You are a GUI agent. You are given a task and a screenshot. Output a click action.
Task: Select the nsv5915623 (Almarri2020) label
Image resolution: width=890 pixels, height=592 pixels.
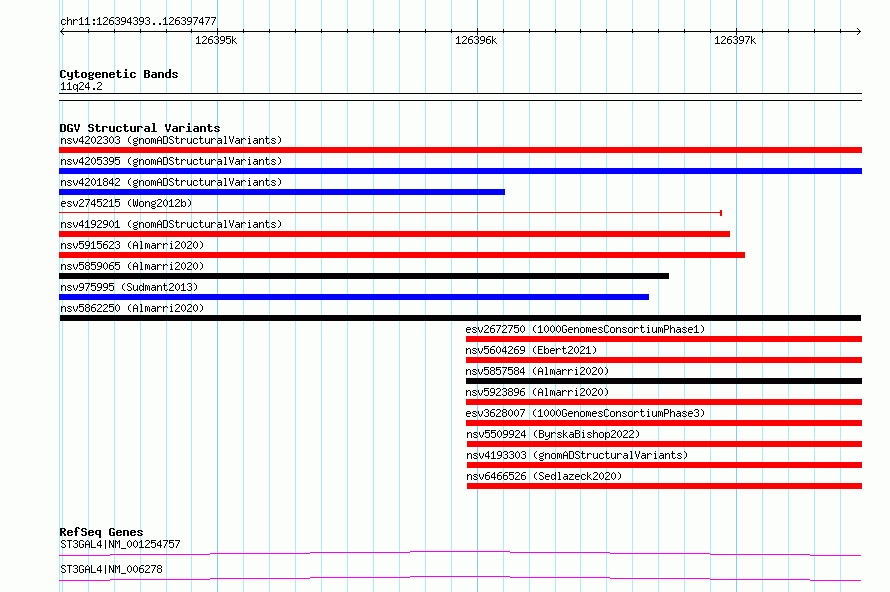click(x=132, y=245)
